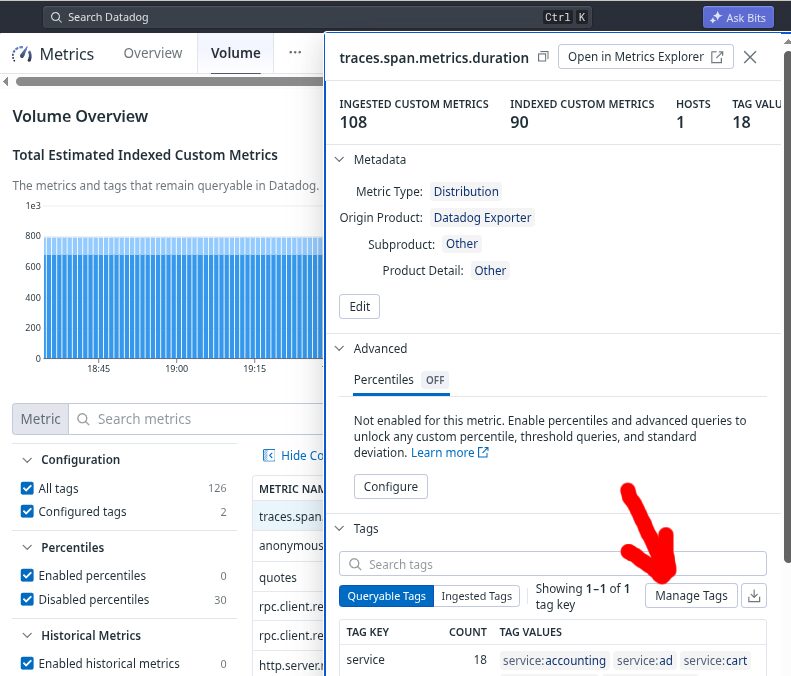
Task: Switch to Ingested Tags view
Action: tap(477, 596)
